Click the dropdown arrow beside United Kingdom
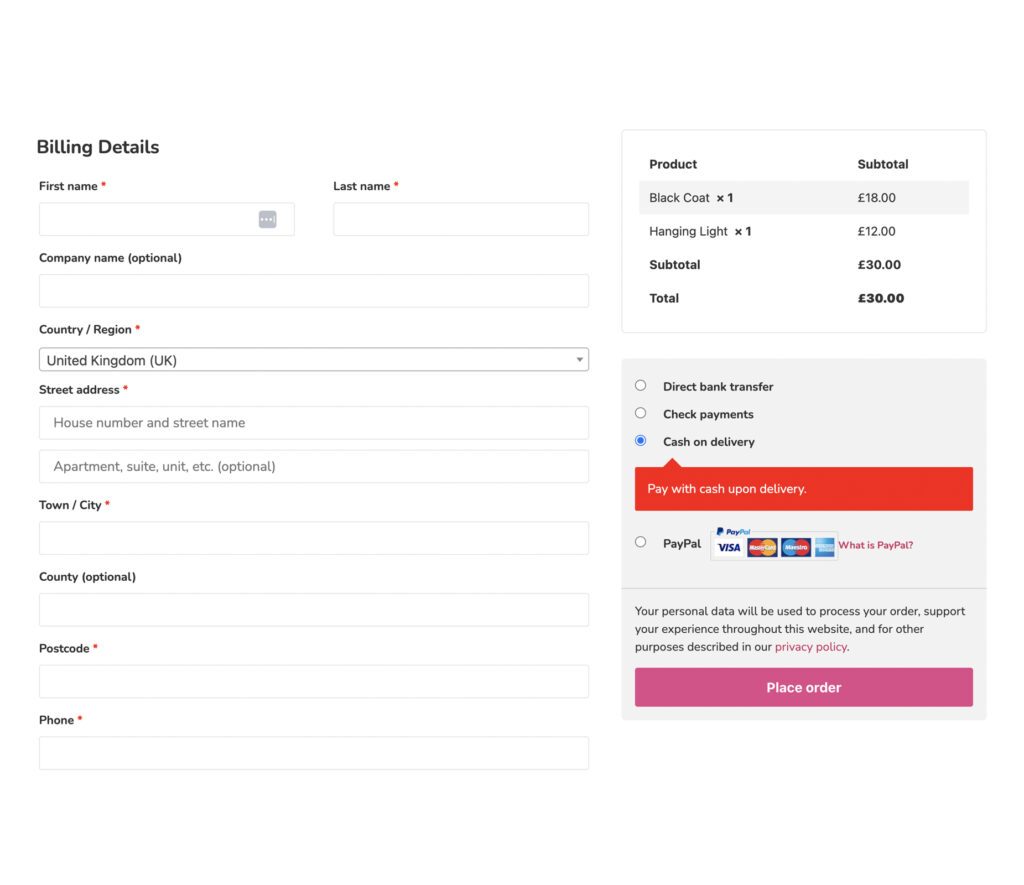The width and height of the screenshot is (1024, 885). (x=579, y=360)
